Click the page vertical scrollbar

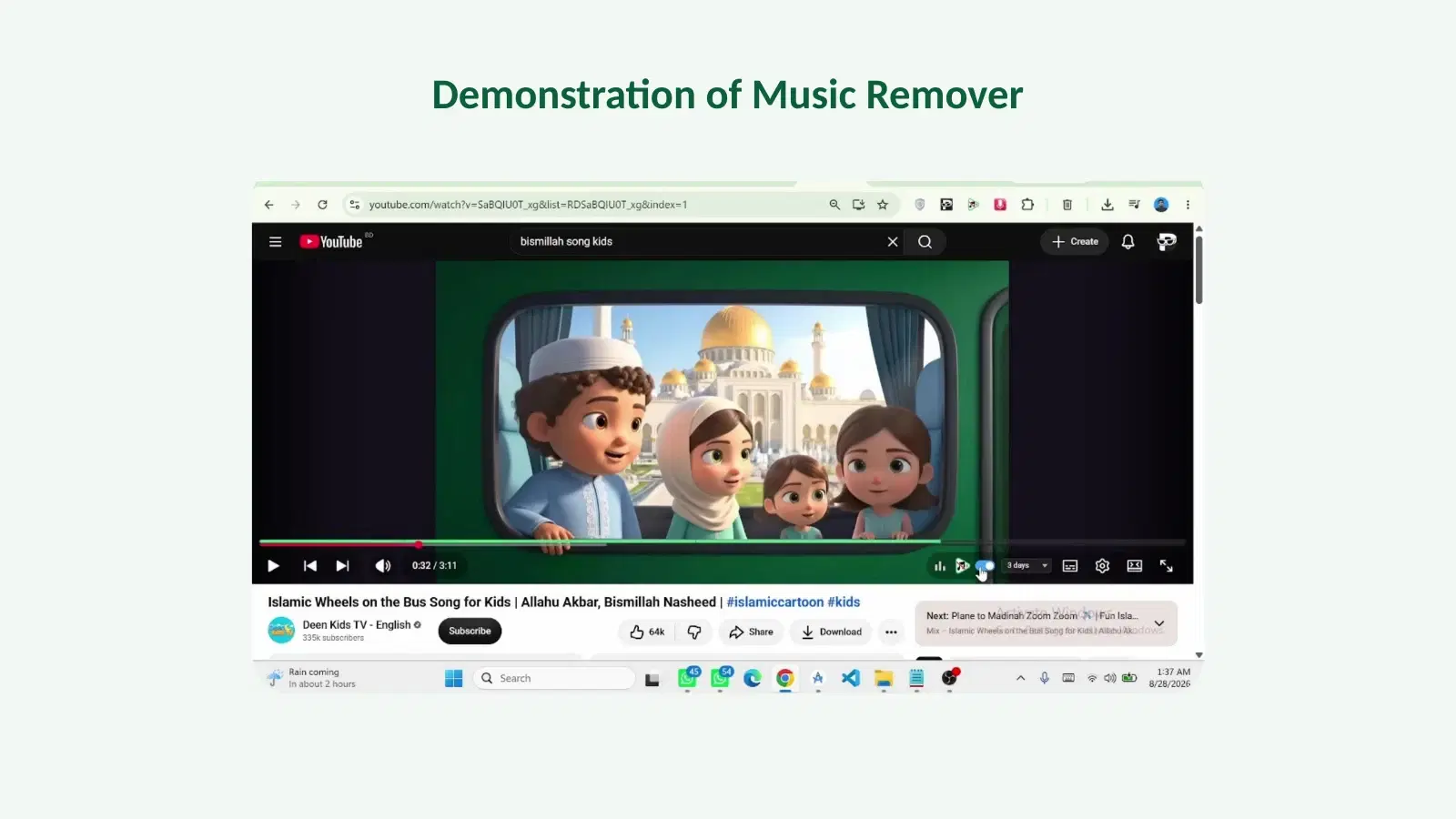1199,269
